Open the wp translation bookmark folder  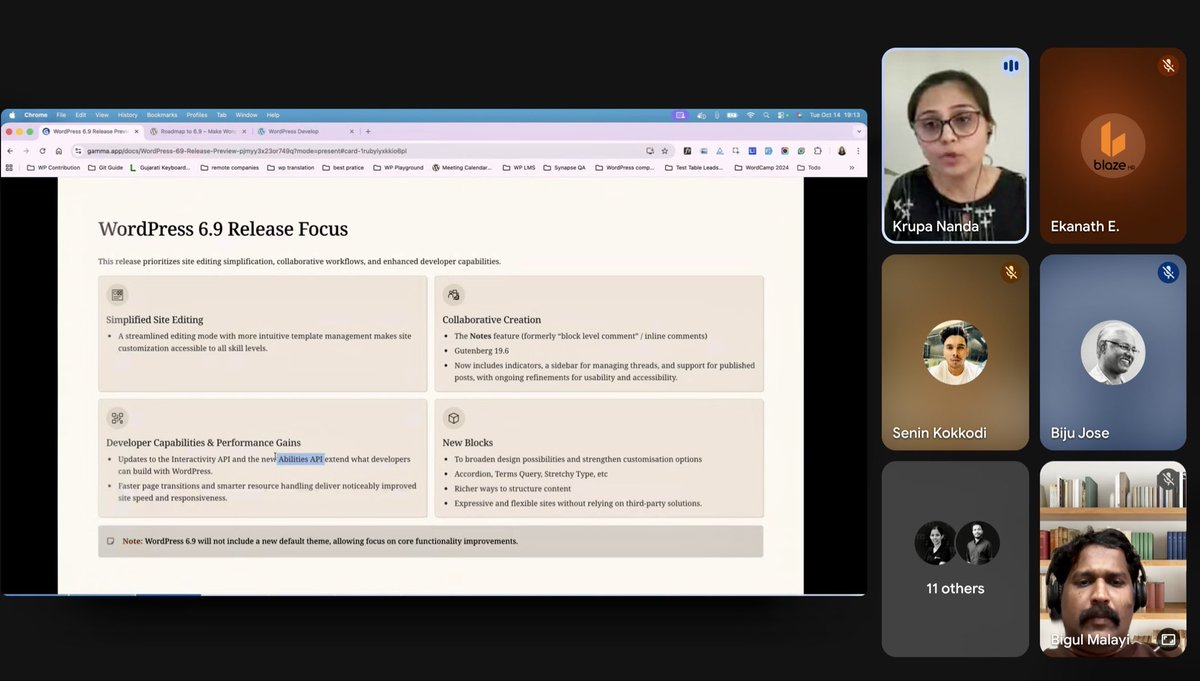tap(292, 168)
